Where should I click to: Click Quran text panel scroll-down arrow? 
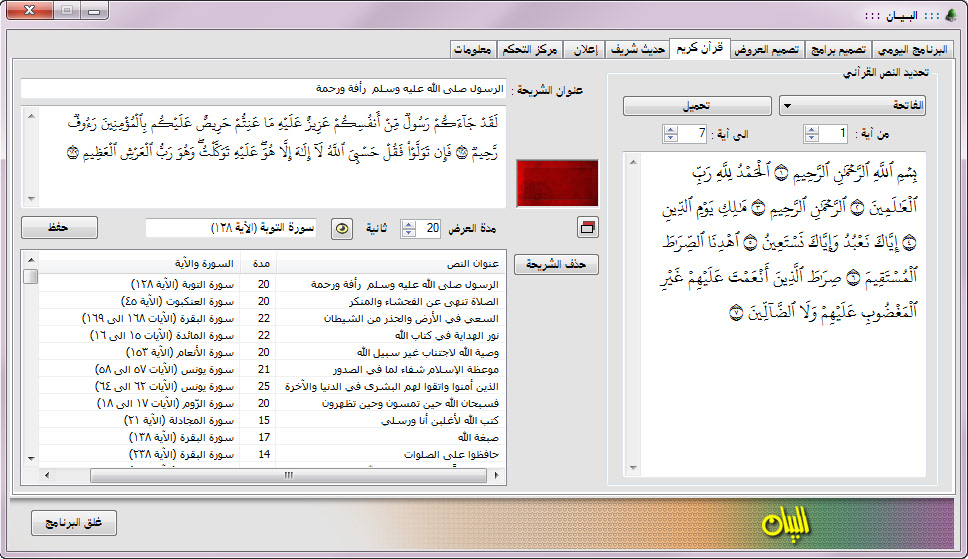633,468
